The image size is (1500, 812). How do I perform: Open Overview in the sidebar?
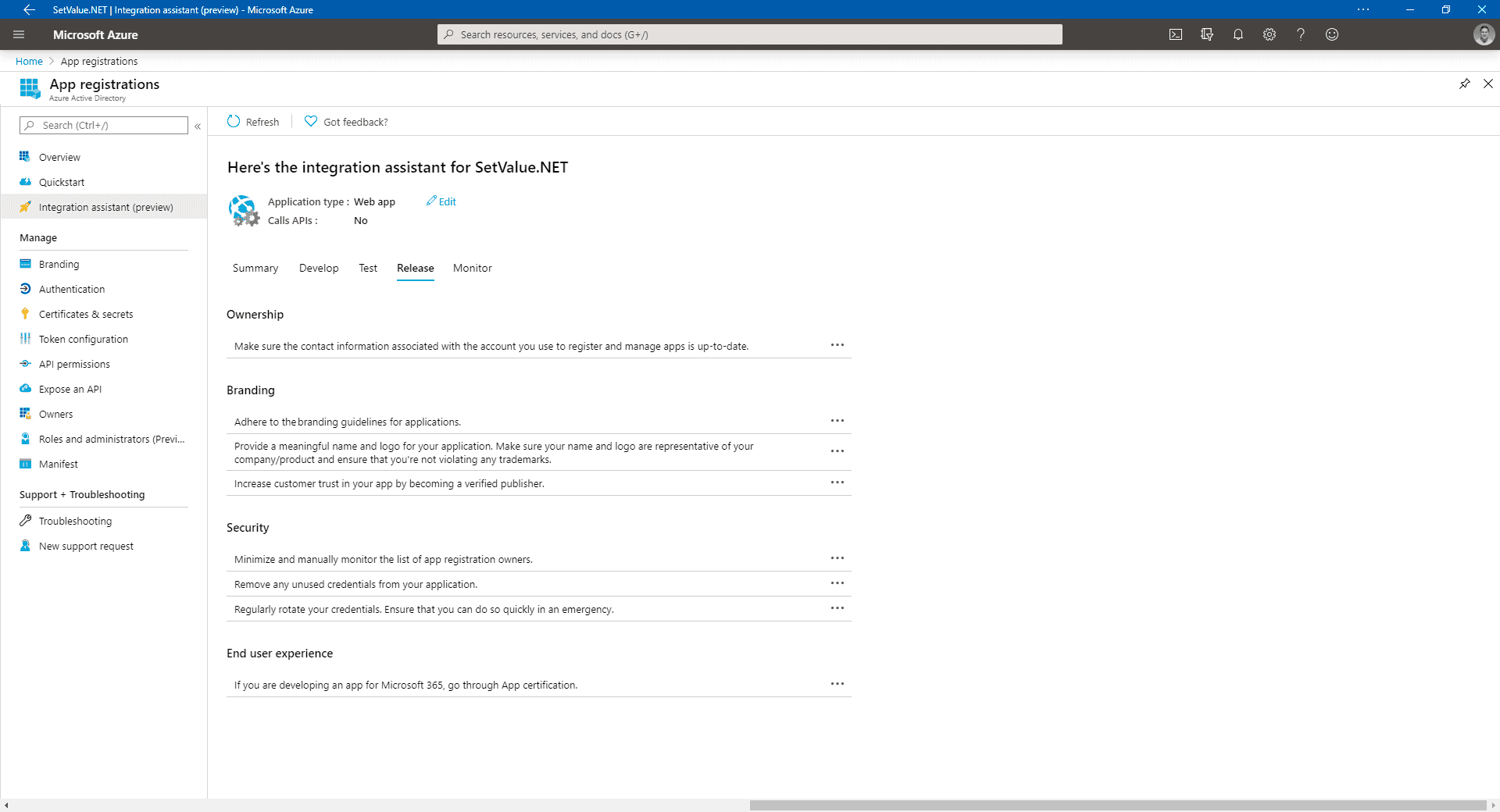pyautogui.click(x=59, y=157)
